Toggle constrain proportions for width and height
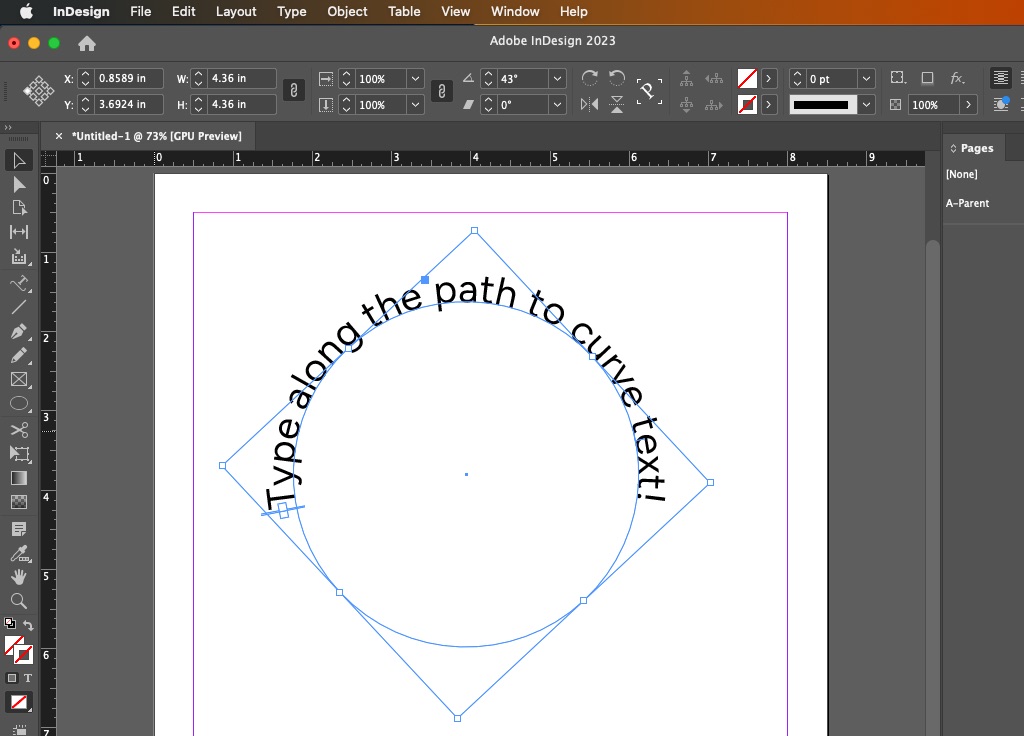This screenshot has width=1024, height=736. [294, 91]
